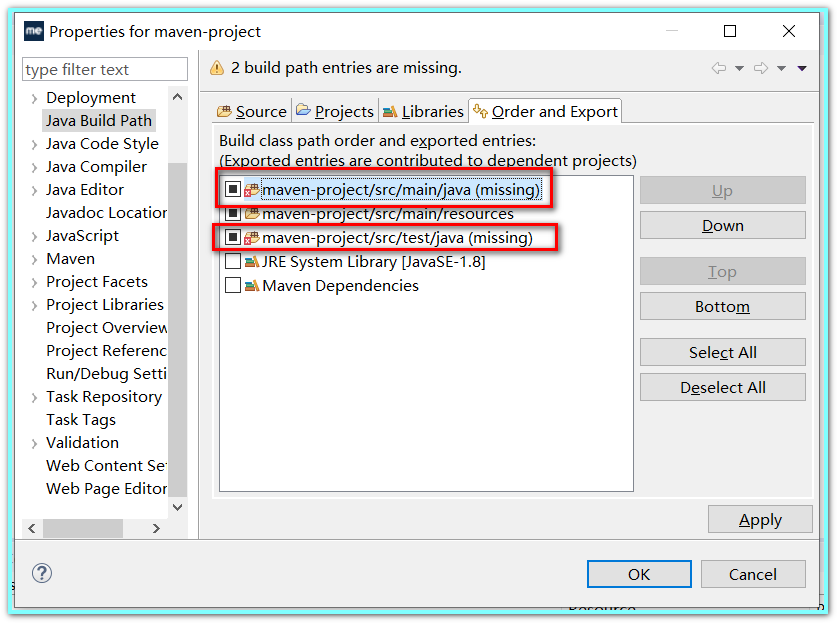Screen dimensions: 837x623
Task: Click tree scrollbar down arrow
Action: (x=178, y=507)
